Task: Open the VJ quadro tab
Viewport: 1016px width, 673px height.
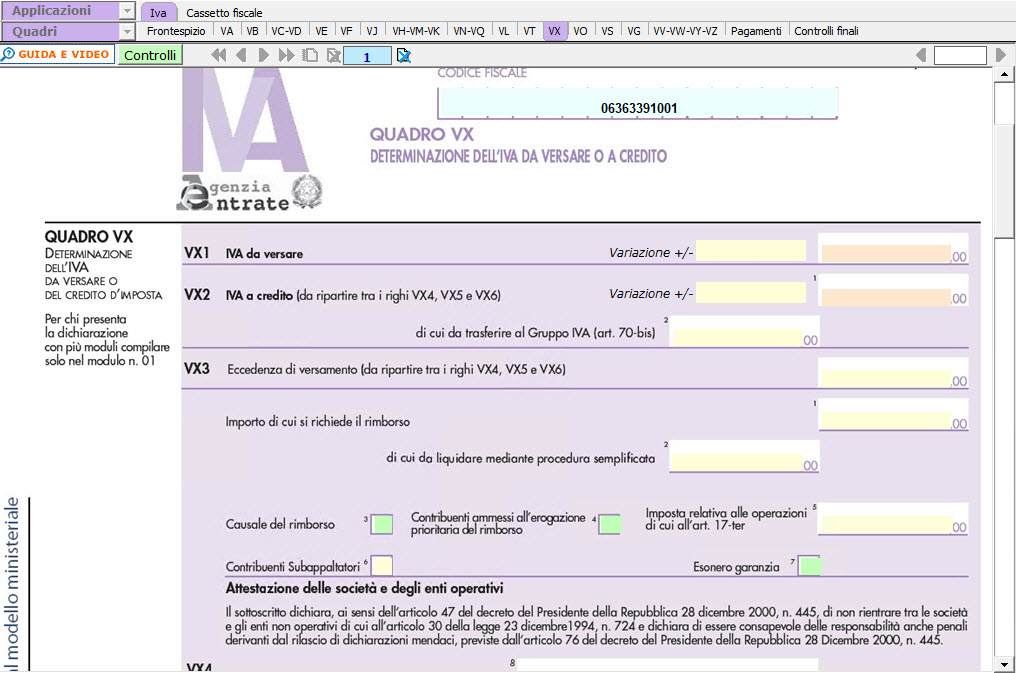Action: pyautogui.click(x=372, y=31)
